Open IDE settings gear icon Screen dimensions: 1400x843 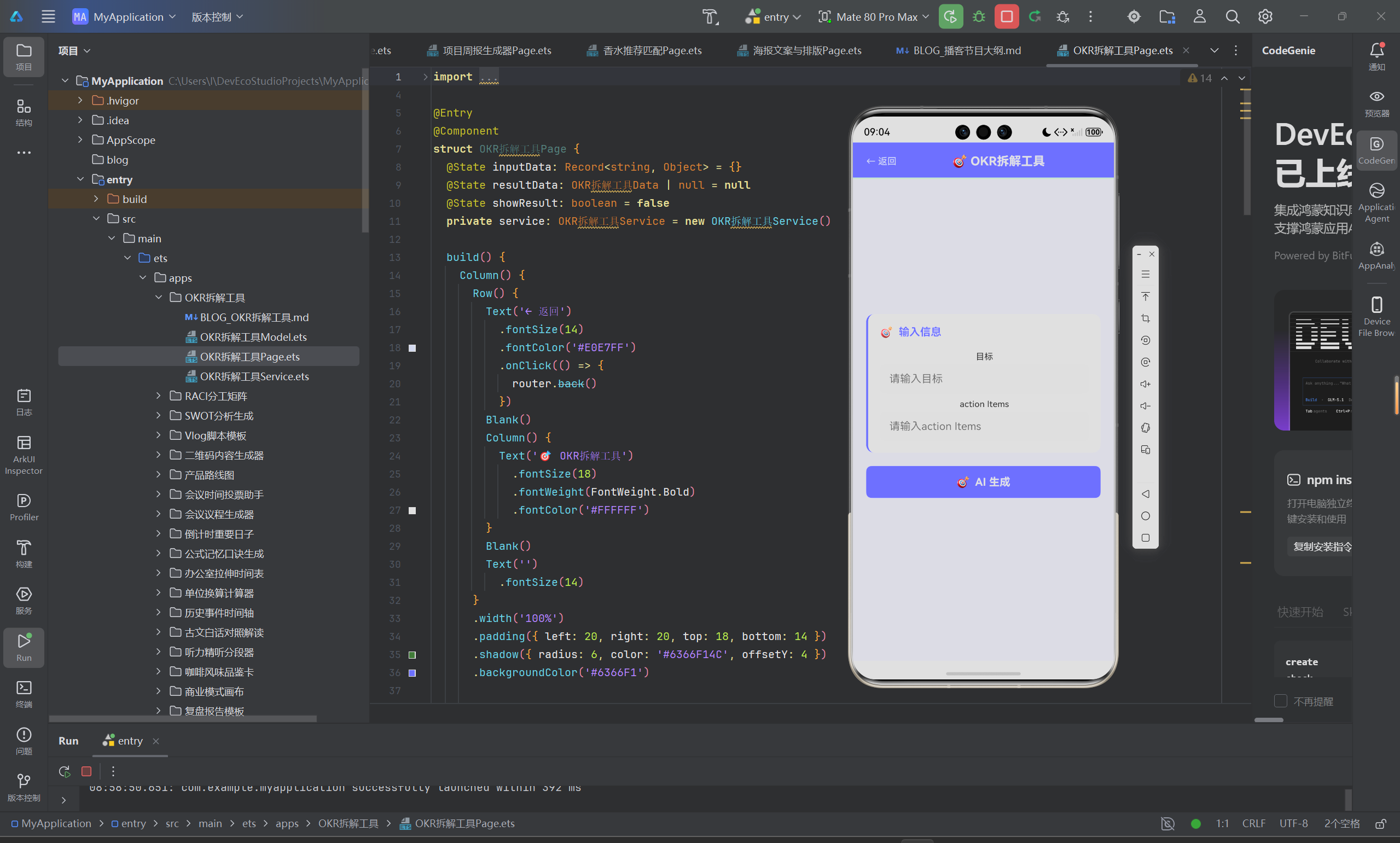(x=1265, y=16)
